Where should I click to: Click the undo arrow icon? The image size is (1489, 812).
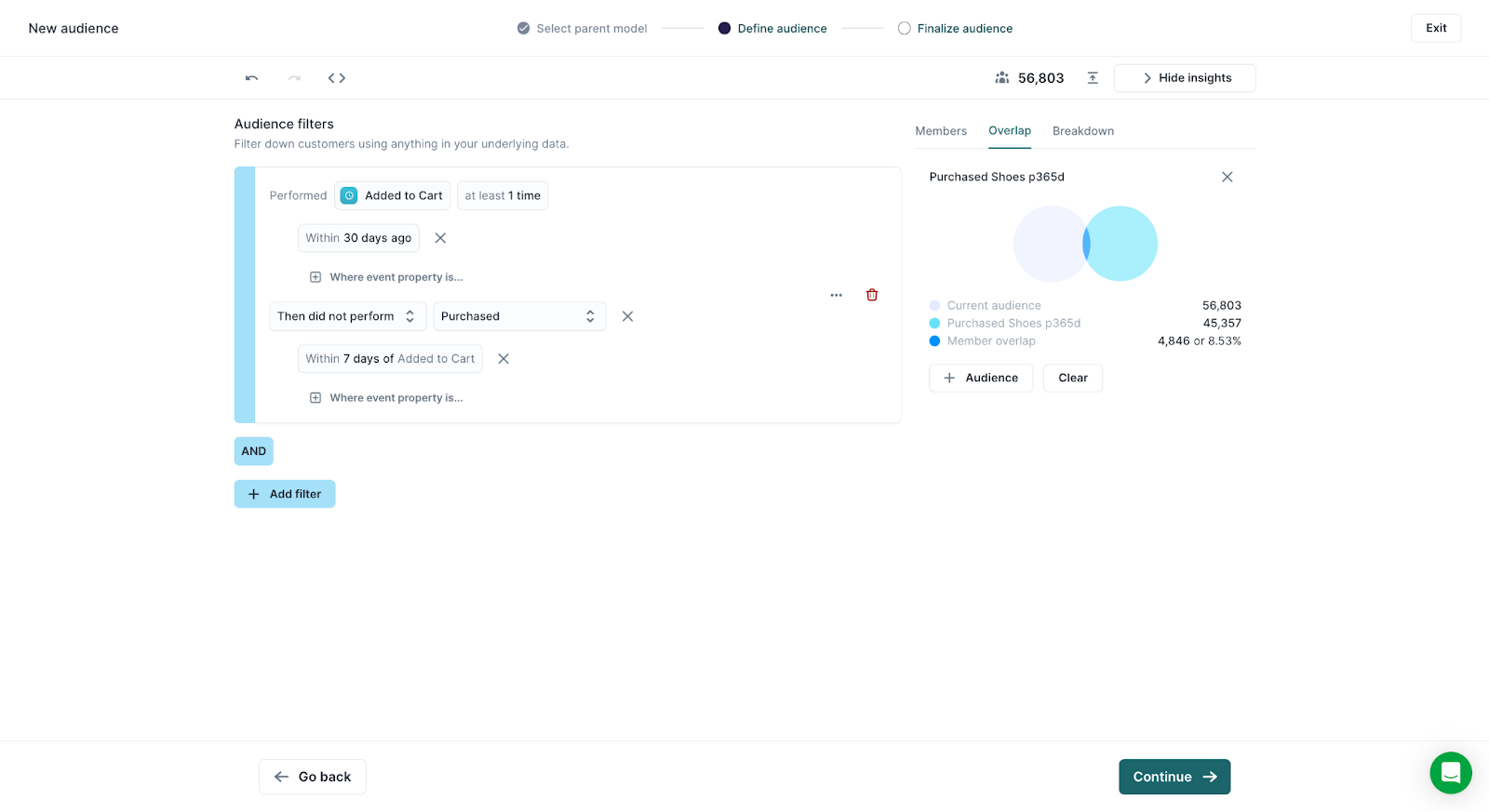(251, 78)
